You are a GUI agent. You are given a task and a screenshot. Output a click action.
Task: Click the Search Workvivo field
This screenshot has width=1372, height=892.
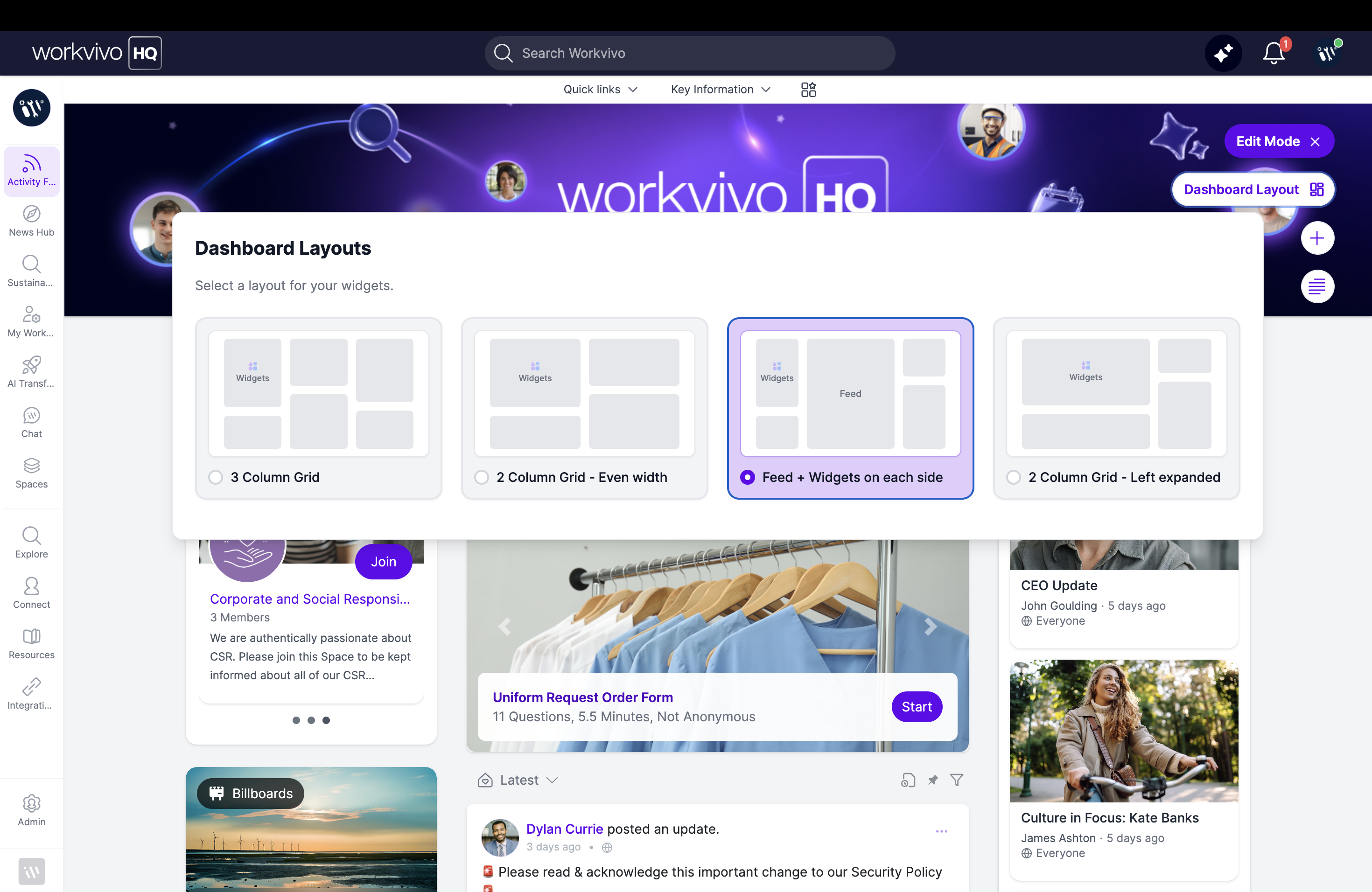point(689,53)
